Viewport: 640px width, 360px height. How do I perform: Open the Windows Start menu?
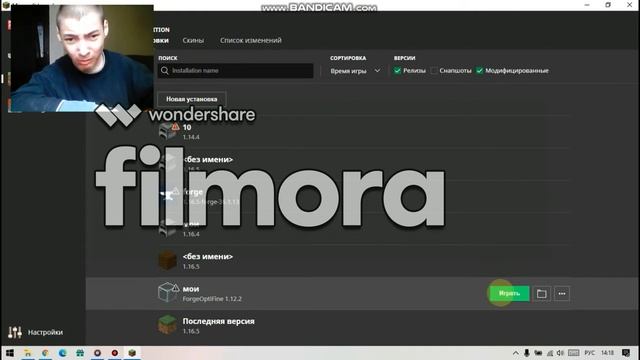10,353
